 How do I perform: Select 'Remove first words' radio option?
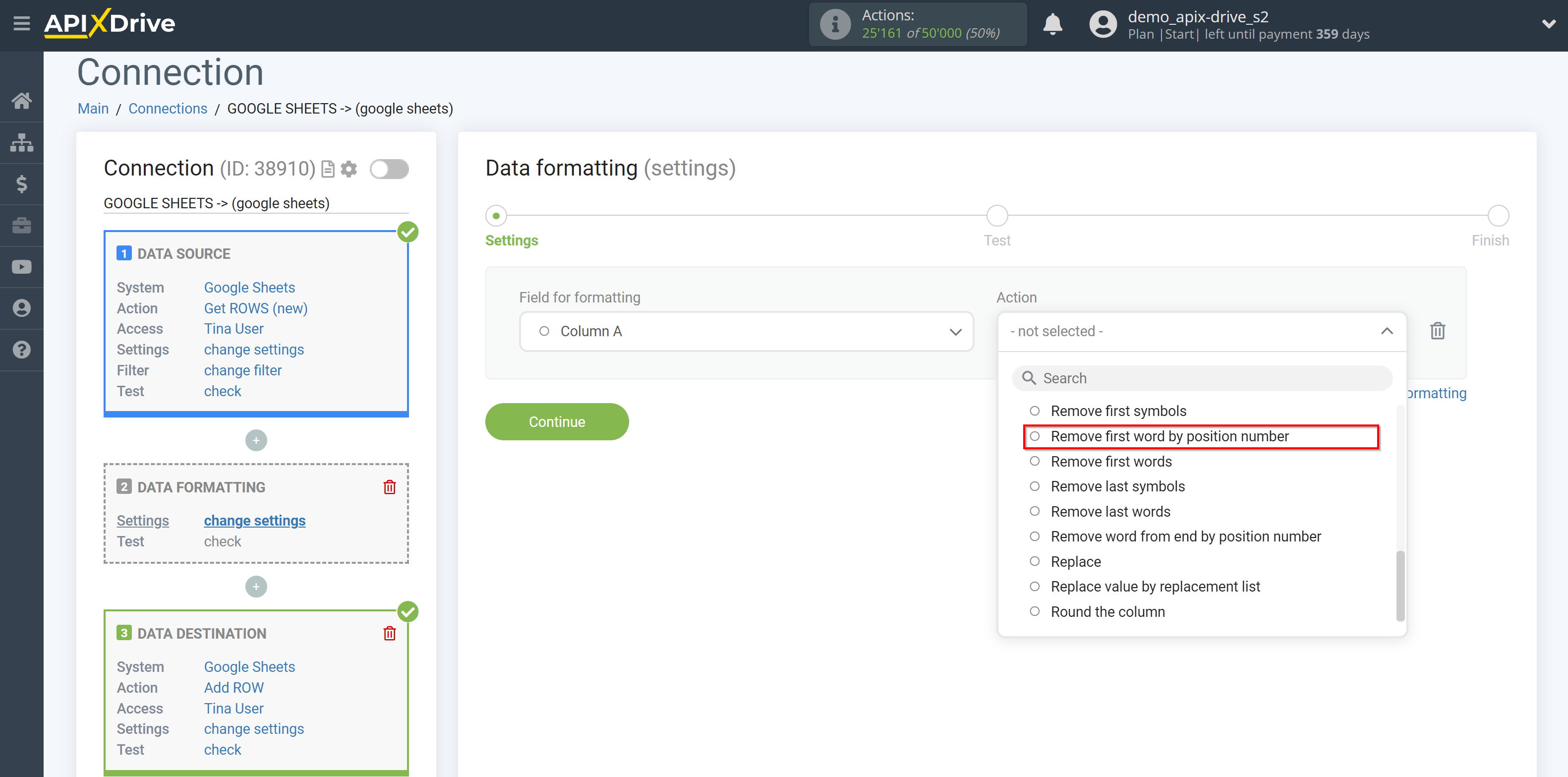tap(1036, 461)
